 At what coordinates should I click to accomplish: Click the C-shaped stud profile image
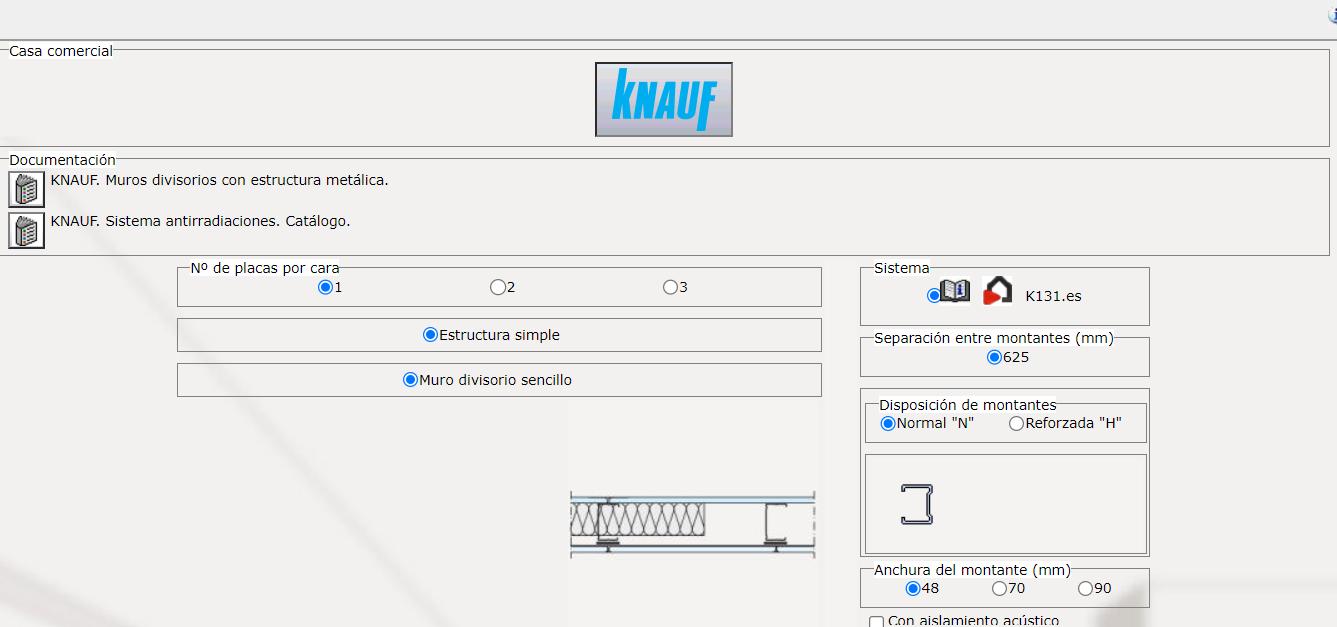[917, 504]
